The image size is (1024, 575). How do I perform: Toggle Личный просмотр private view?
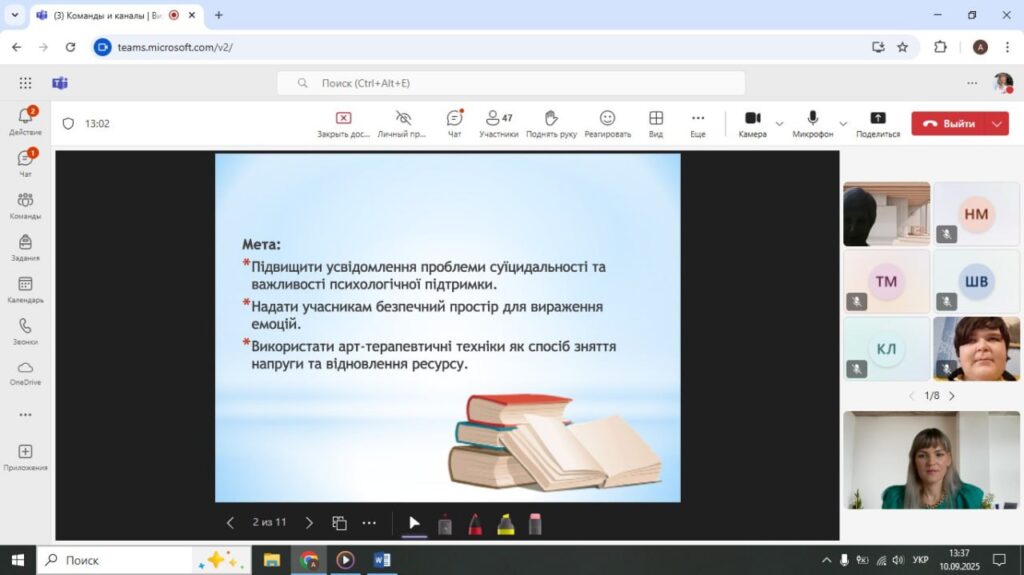pyautogui.click(x=403, y=123)
